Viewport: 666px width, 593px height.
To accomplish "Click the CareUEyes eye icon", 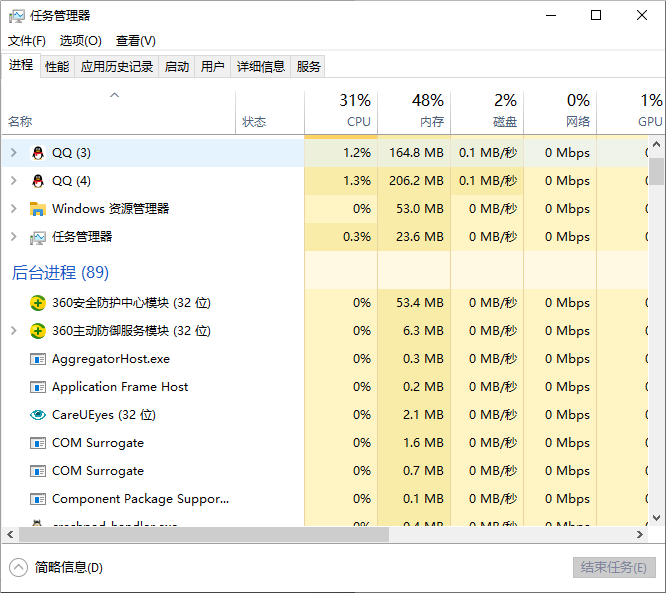I will tap(38, 415).
